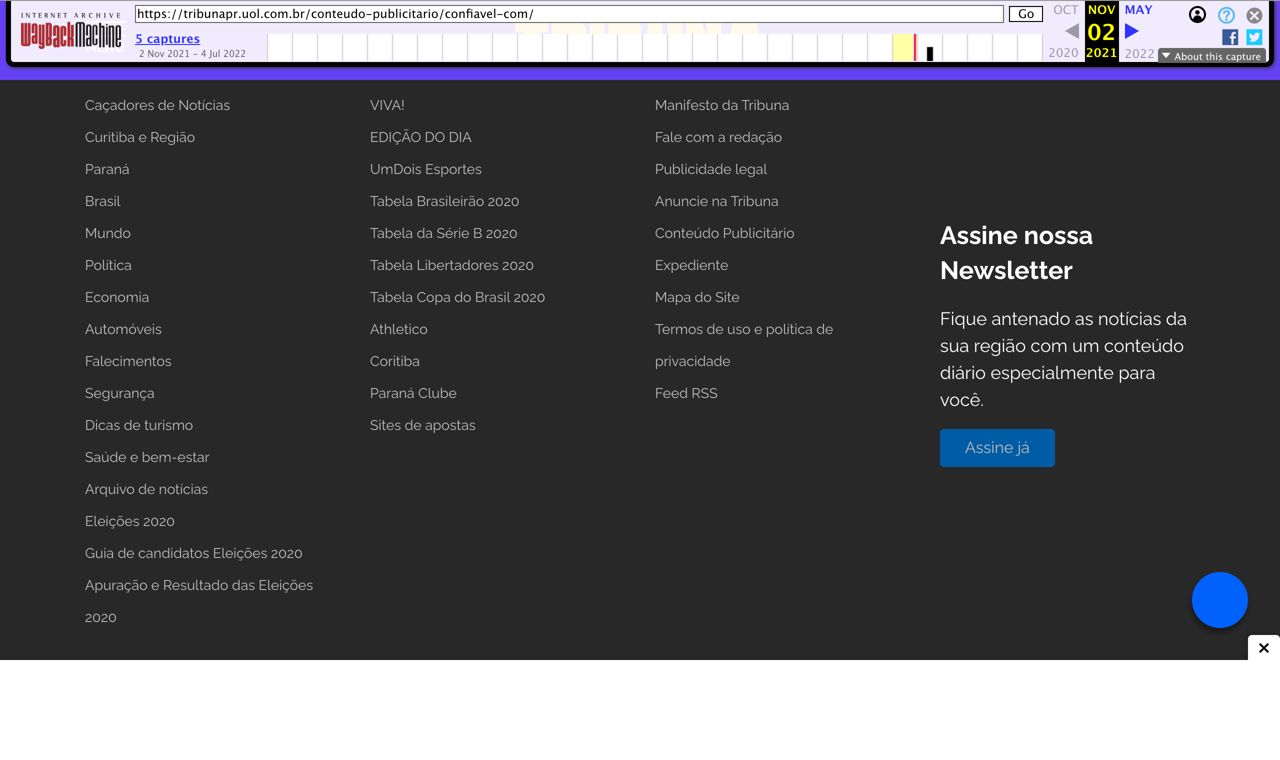Open EDIÇÃO DO DIA link

tap(420, 137)
